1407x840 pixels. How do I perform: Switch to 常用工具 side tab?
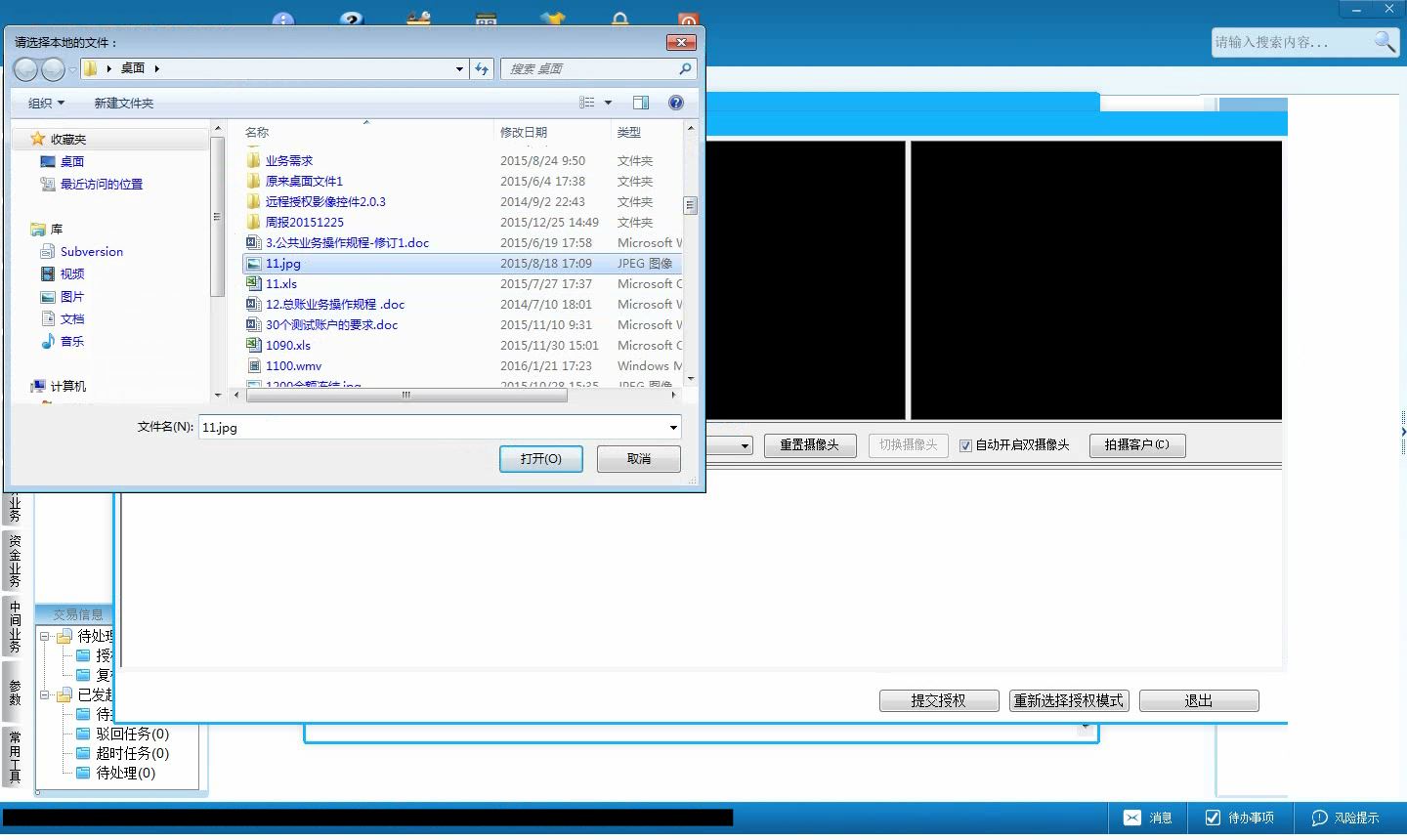(x=15, y=756)
